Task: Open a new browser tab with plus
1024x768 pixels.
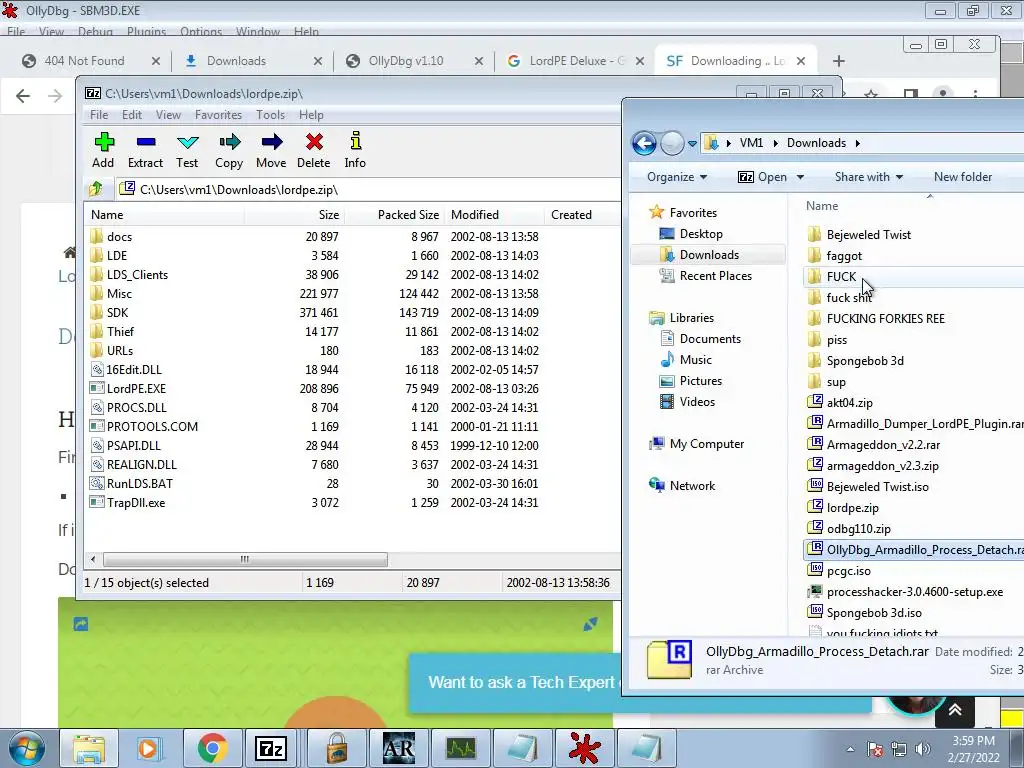Action: click(839, 61)
